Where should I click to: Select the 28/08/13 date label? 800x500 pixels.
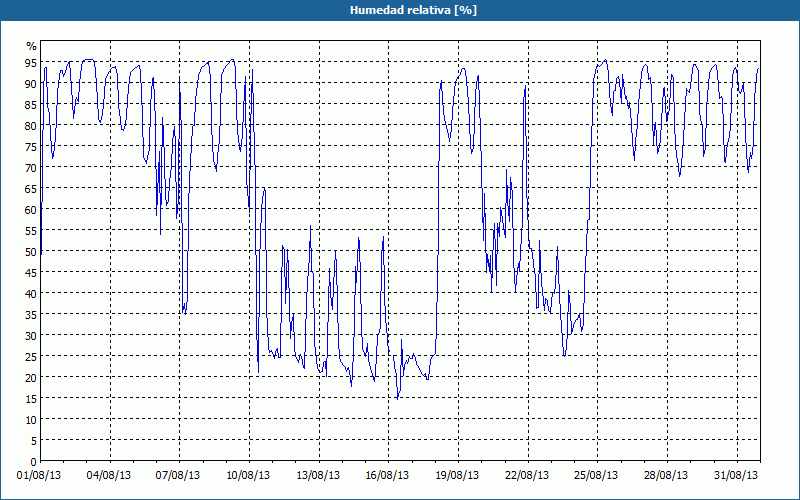pyautogui.click(x=666, y=476)
